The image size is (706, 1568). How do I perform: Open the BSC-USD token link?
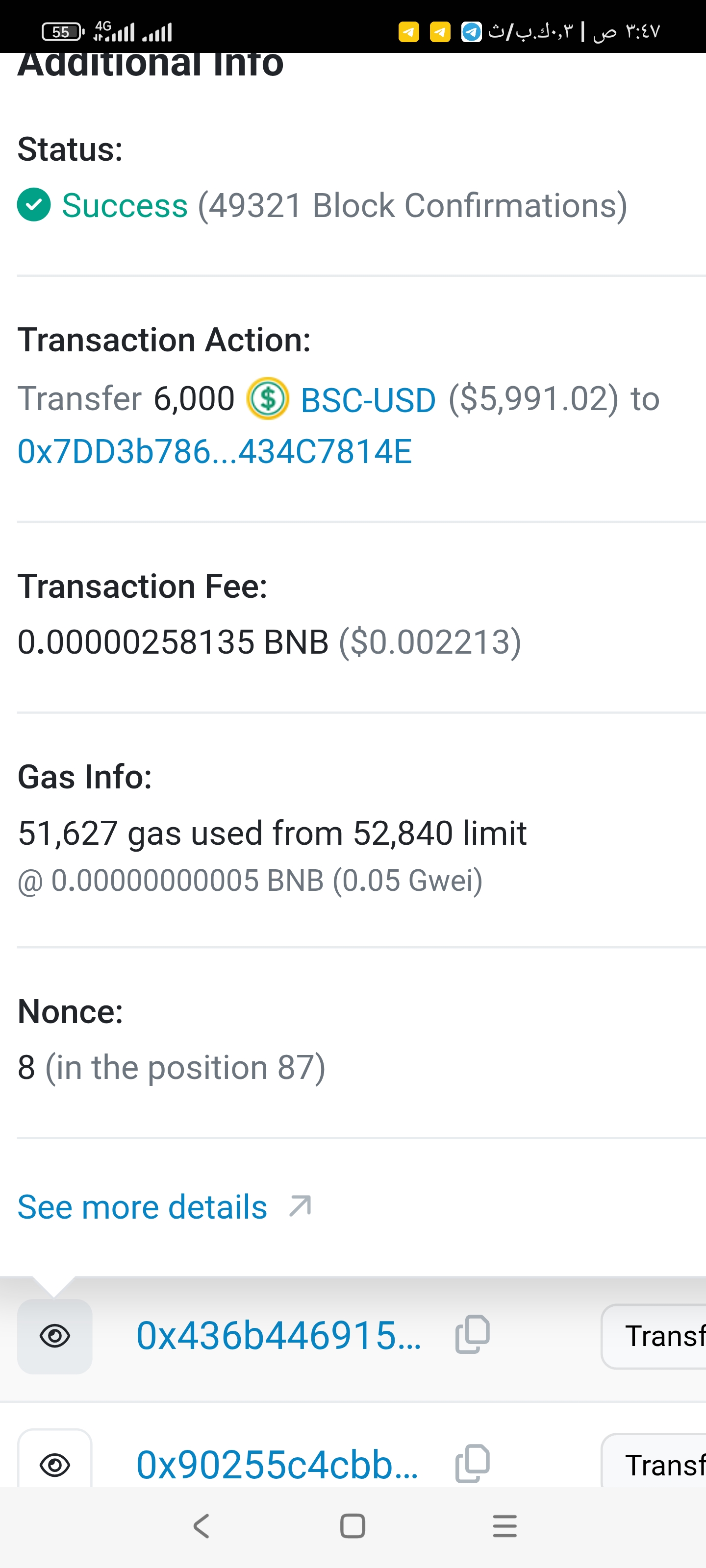tap(368, 400)
